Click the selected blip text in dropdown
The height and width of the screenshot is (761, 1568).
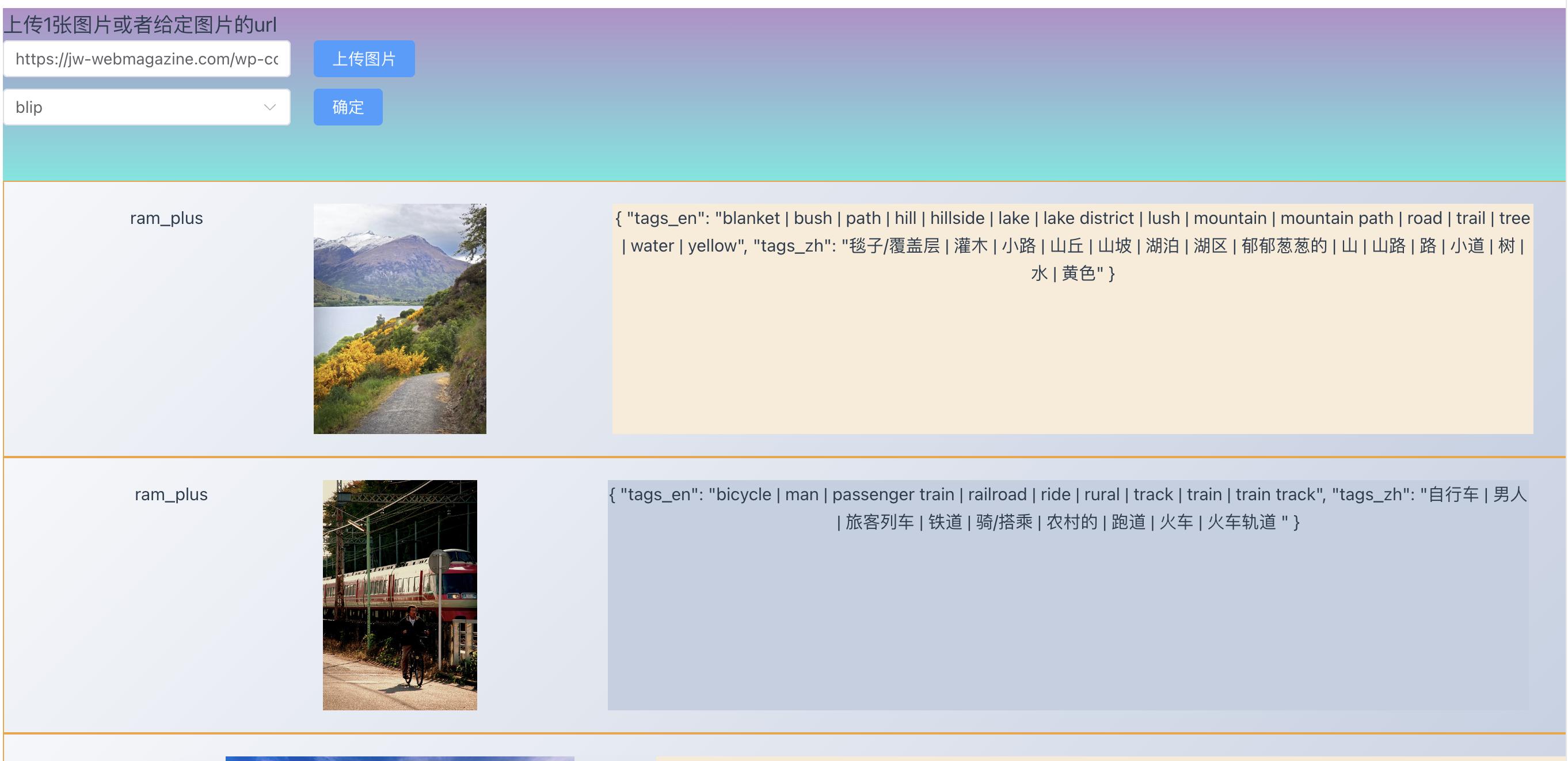coord(29,107)
